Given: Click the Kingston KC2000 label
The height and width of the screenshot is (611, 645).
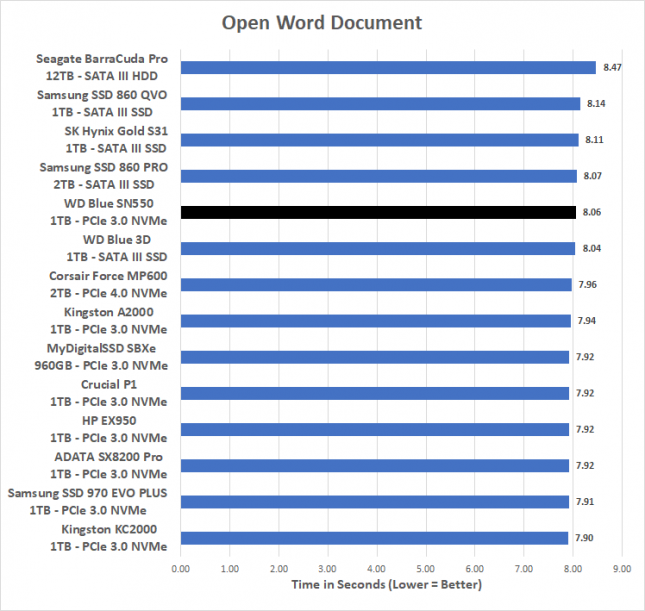Looking at the screenshot, I should pyautogui.click(x=109, y=538).
